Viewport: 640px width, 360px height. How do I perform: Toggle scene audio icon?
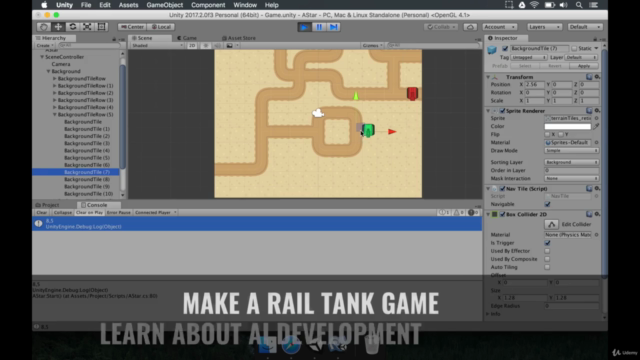coord(217,45)
